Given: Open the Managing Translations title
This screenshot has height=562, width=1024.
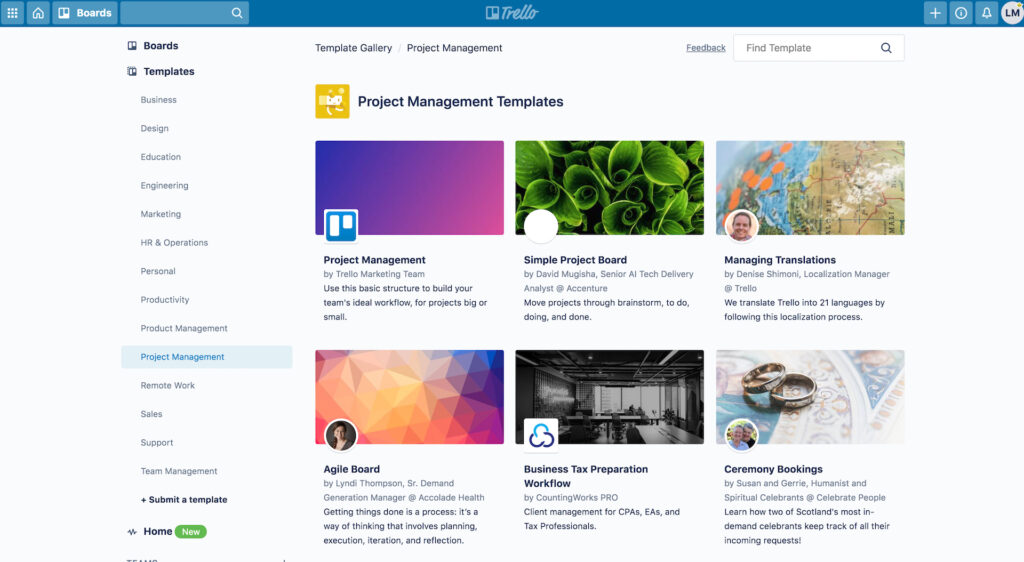Looking at the screenshot, I should 780,260.
